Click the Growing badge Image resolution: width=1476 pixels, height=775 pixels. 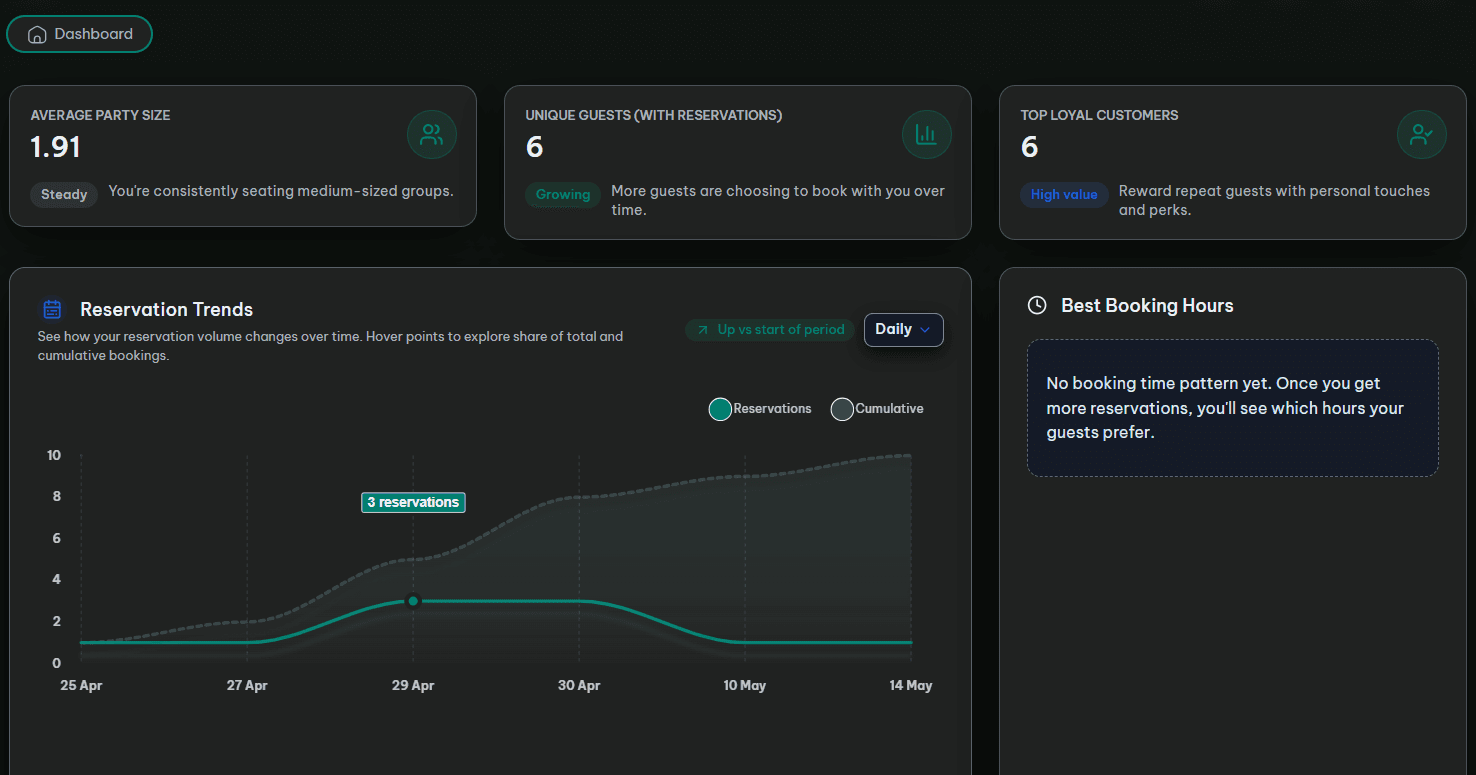click(563, 195)
